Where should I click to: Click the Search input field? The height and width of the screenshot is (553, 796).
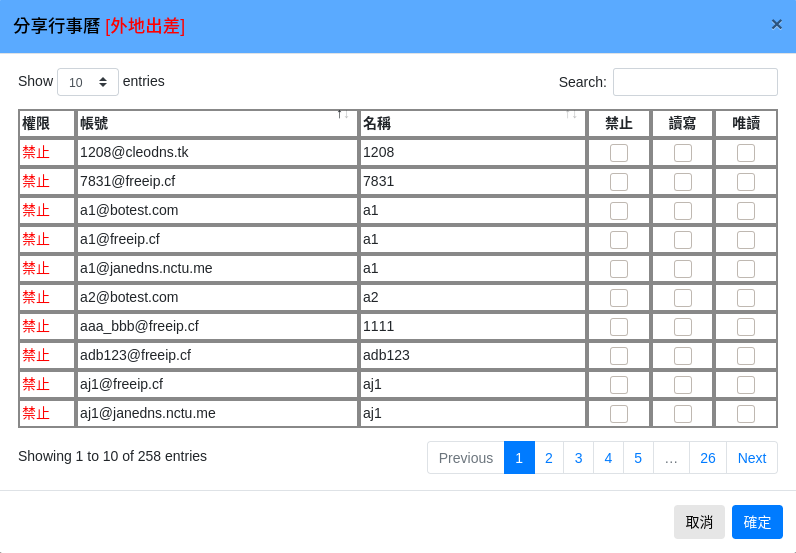(x=695, y=82)
